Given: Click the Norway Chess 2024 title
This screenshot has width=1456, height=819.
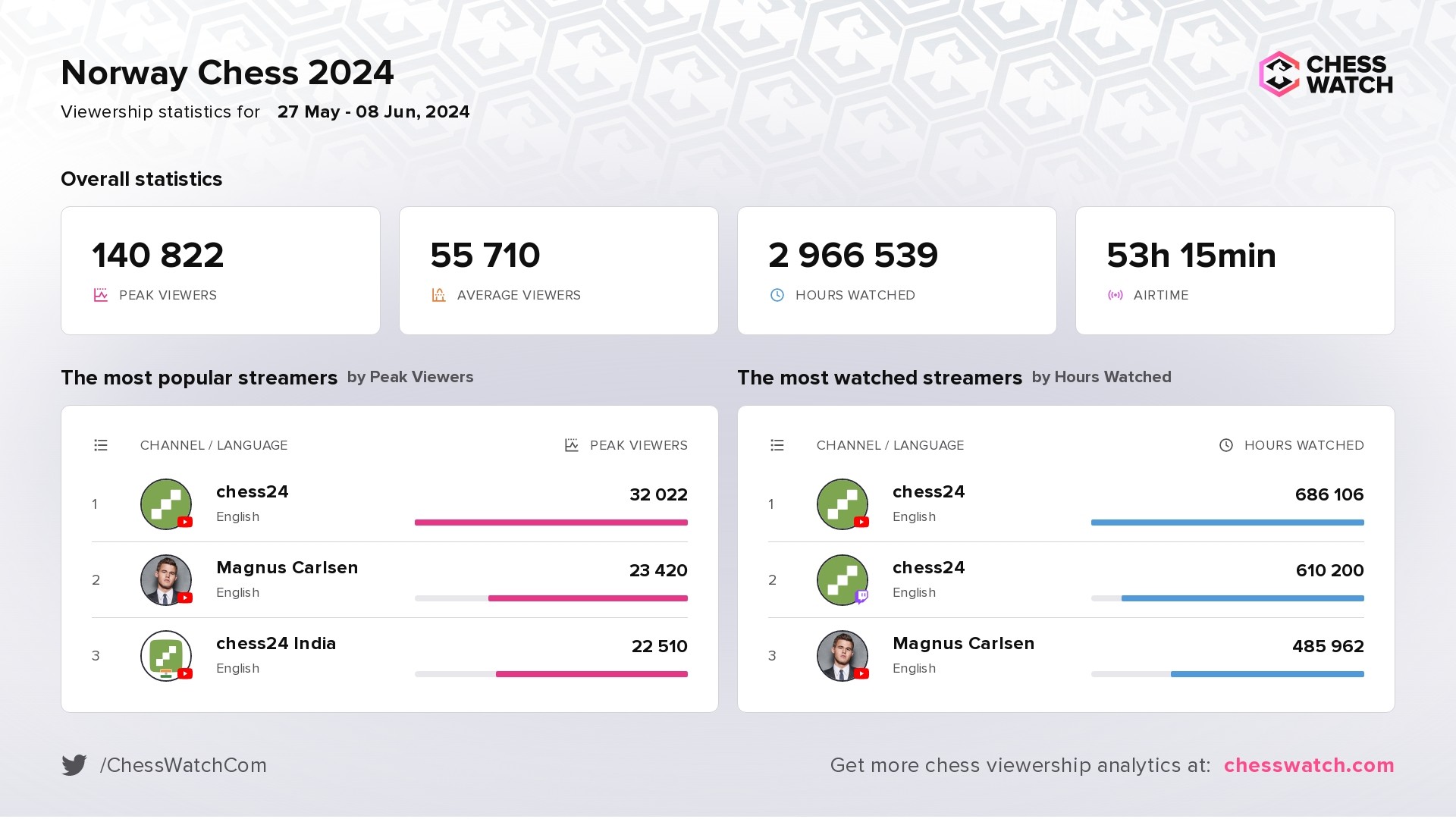Looking at the screenshot, I should tap(227, 73).
